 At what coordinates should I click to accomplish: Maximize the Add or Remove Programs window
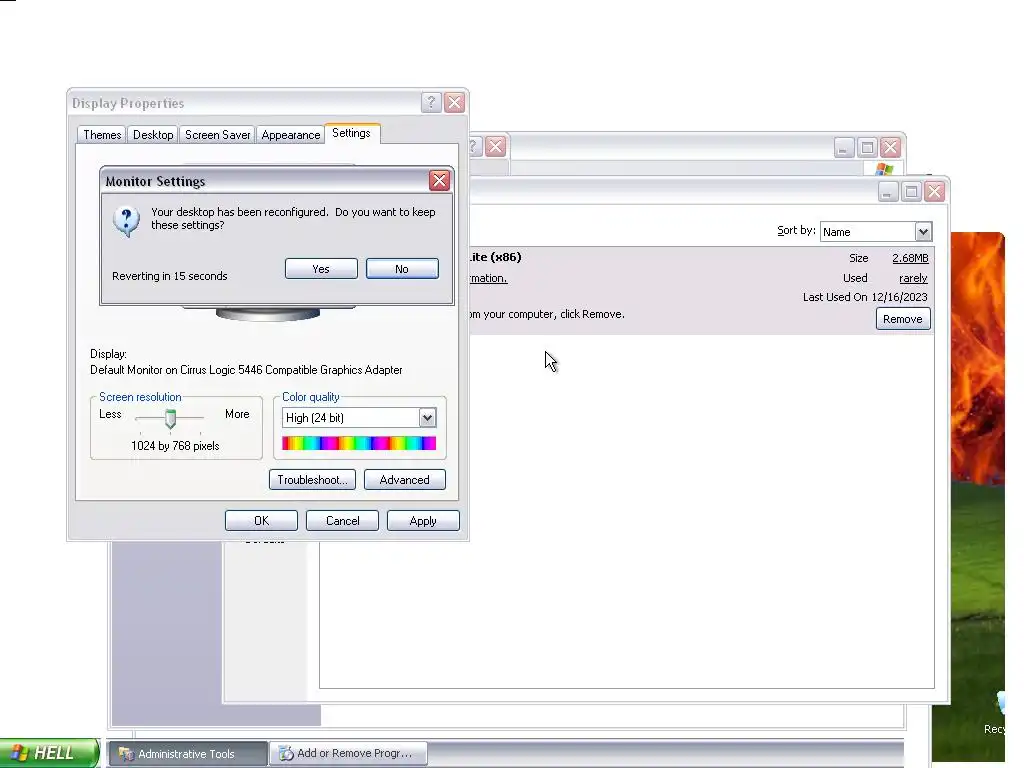pyautogui.click(x=912, y=191)
